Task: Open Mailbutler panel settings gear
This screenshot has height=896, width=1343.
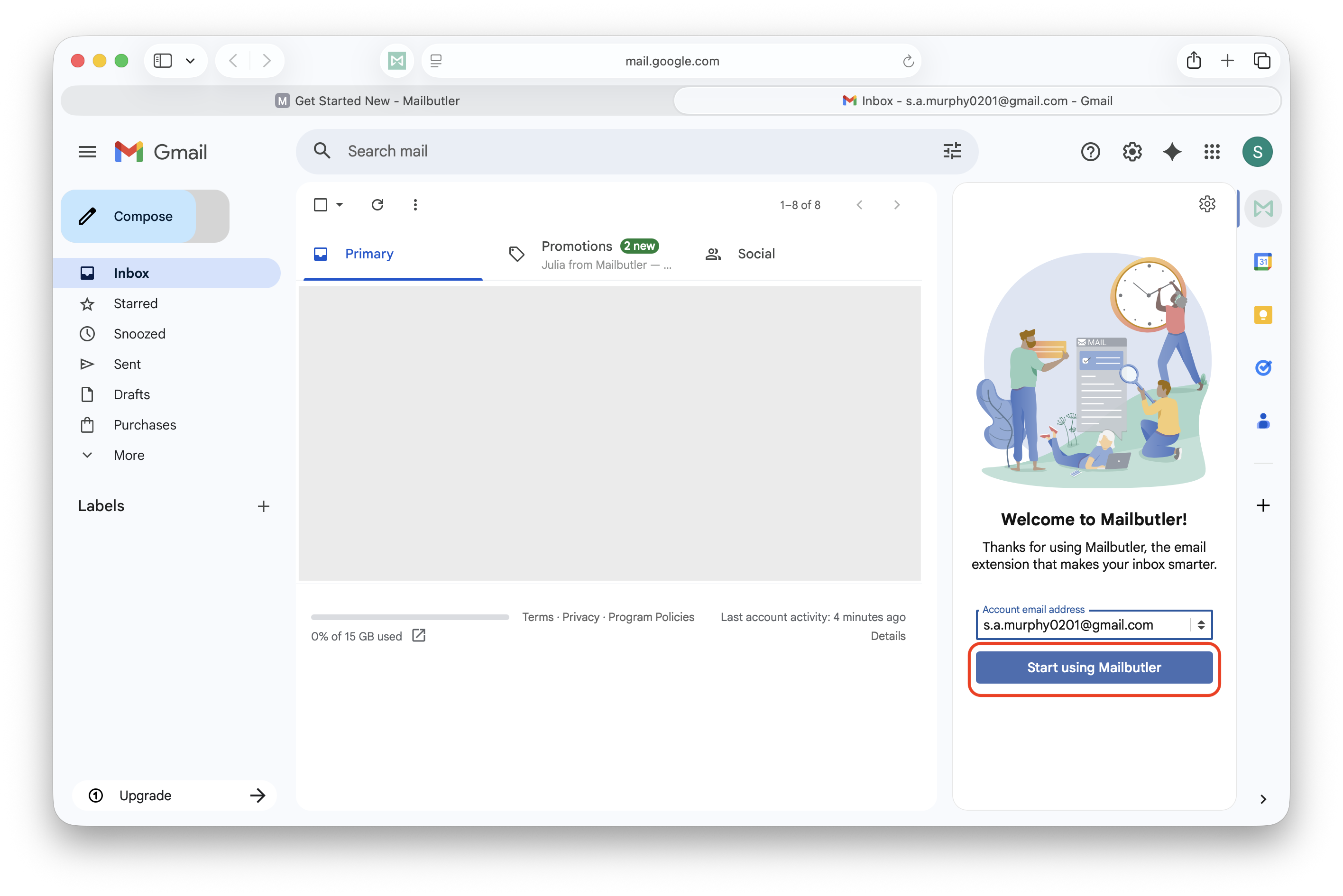Action: pos(1206,204)
